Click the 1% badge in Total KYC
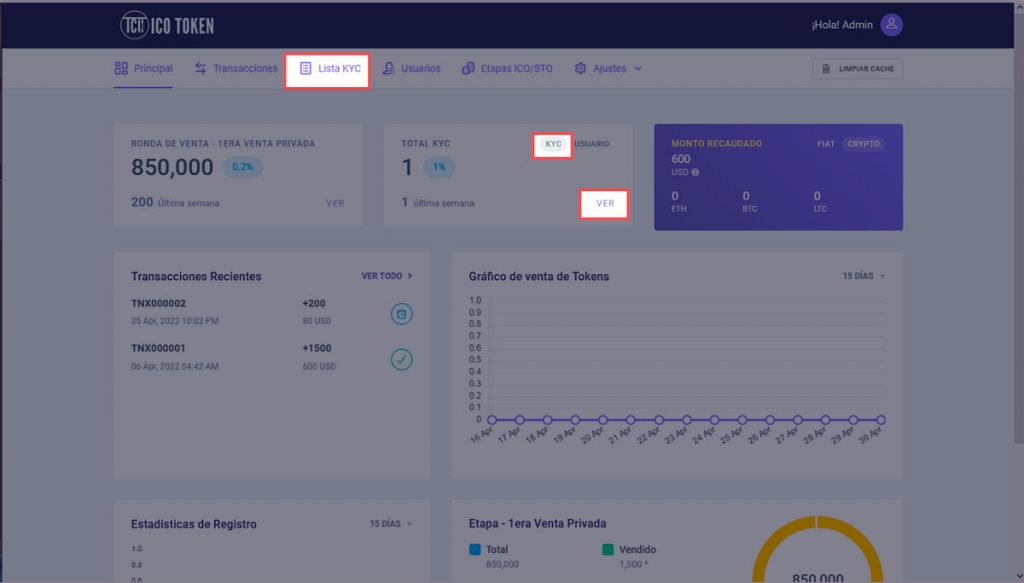Image resolution: width=1024 pixels, height=583 pixels. [x=439, y=167]
